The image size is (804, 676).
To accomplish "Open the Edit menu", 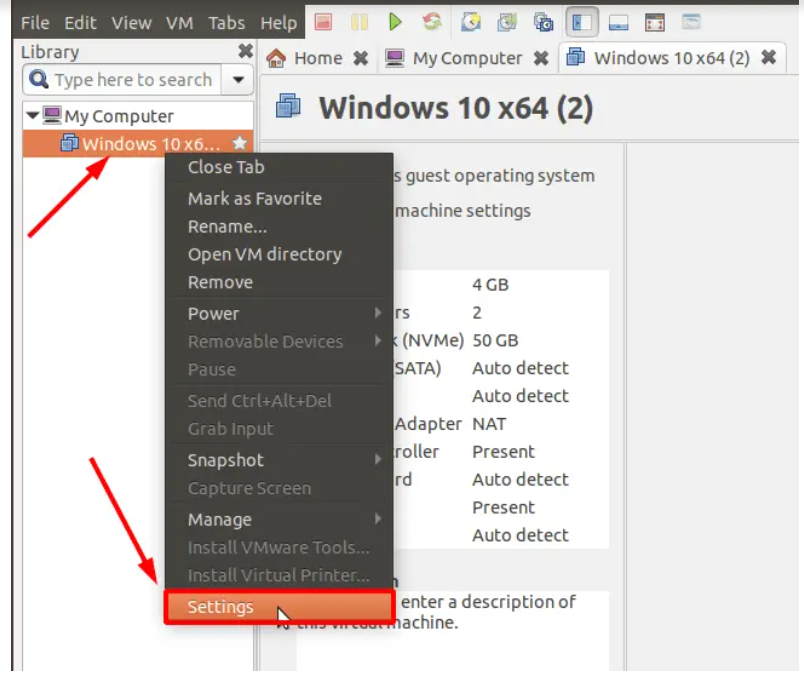I will 81,23.
